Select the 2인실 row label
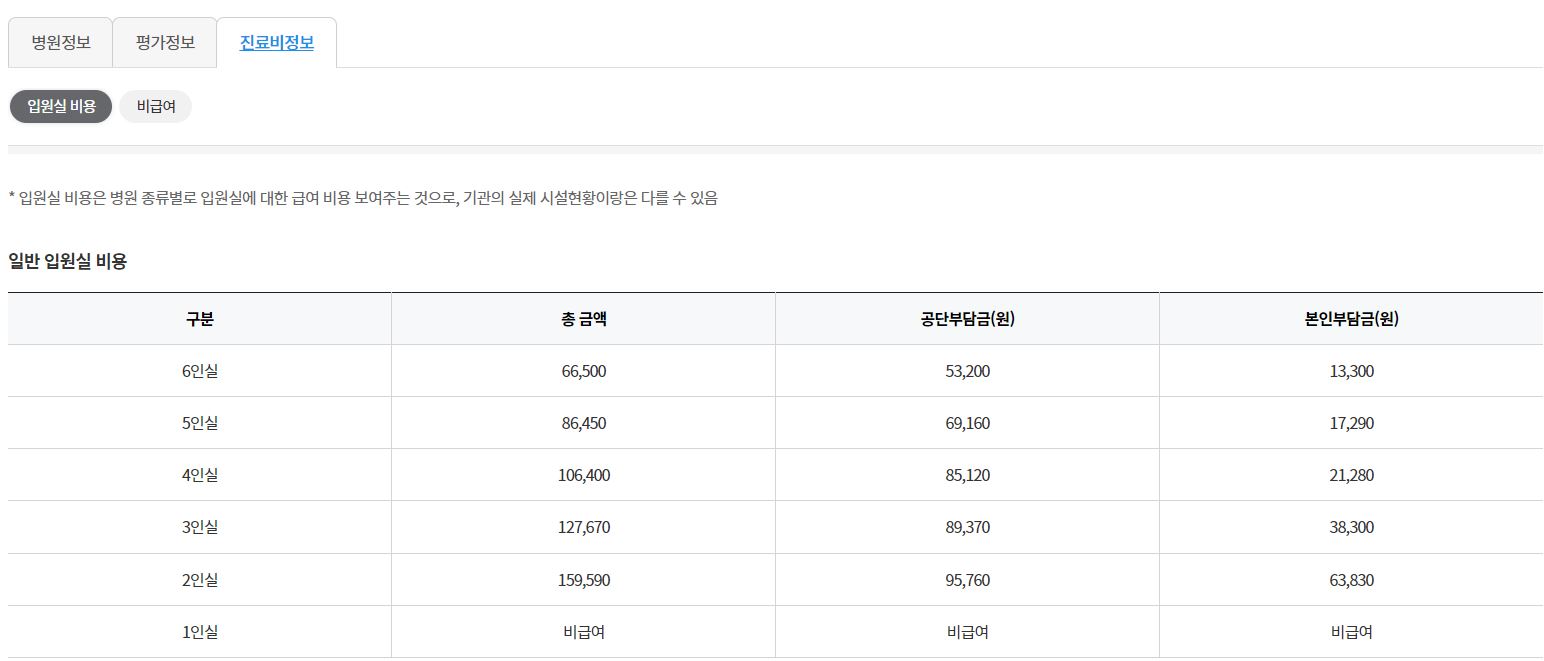 pos(198,580)
